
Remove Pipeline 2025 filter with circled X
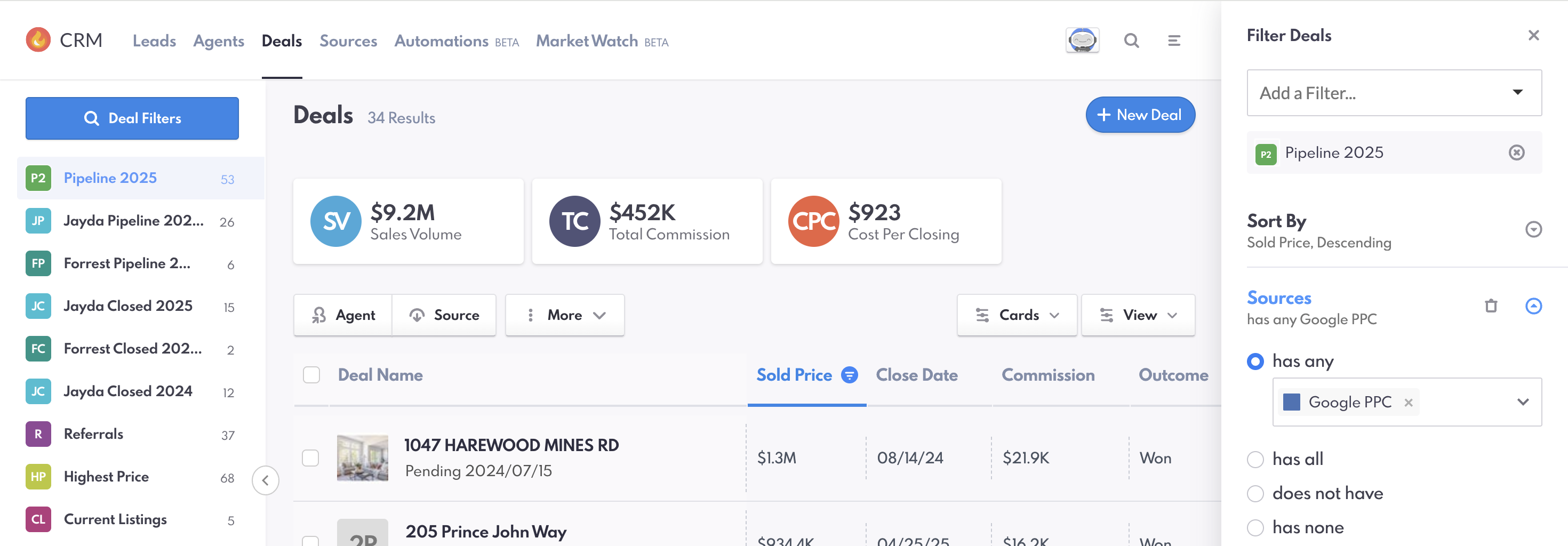pyautogui.click(x=1516, y=153)
